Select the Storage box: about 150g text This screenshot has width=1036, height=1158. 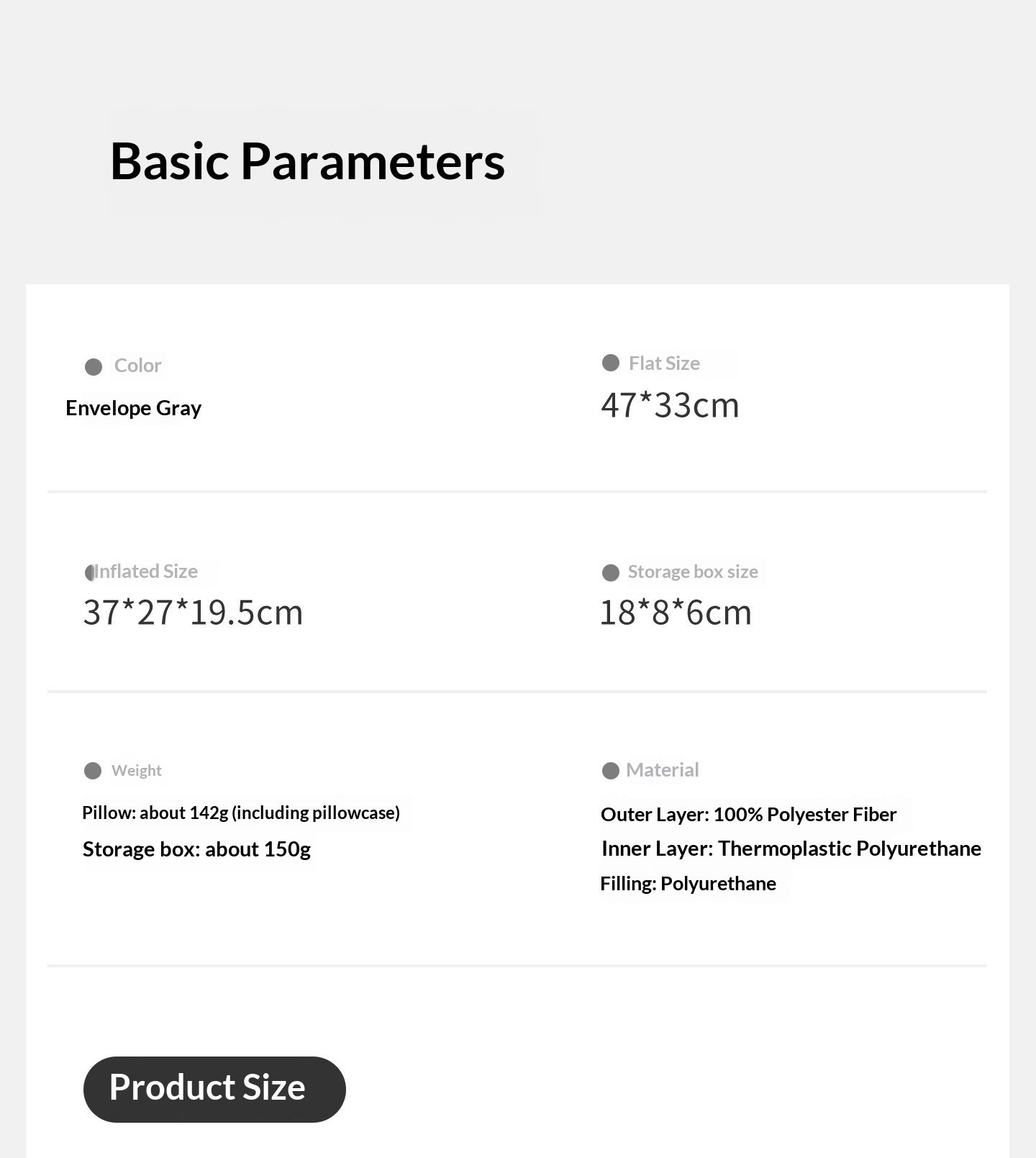click(196, 849)
